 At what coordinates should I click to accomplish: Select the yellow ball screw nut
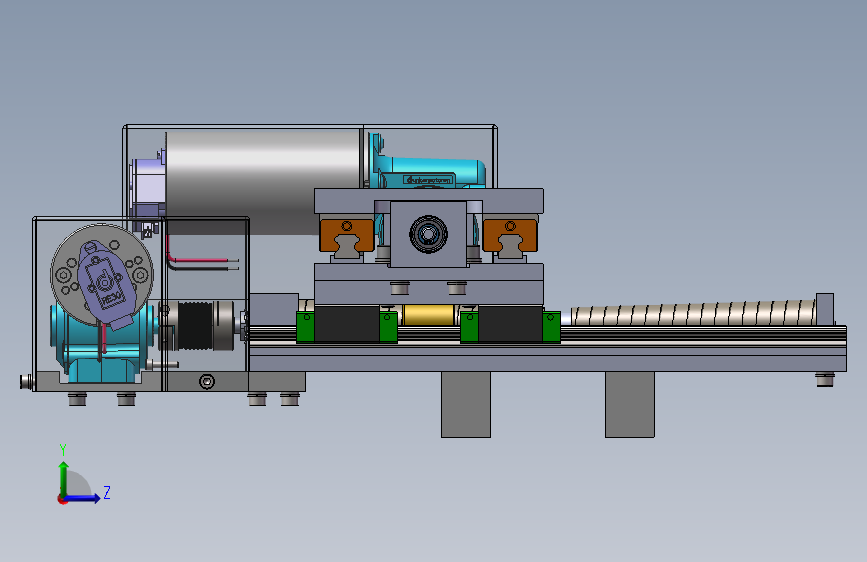pos(429,315)
